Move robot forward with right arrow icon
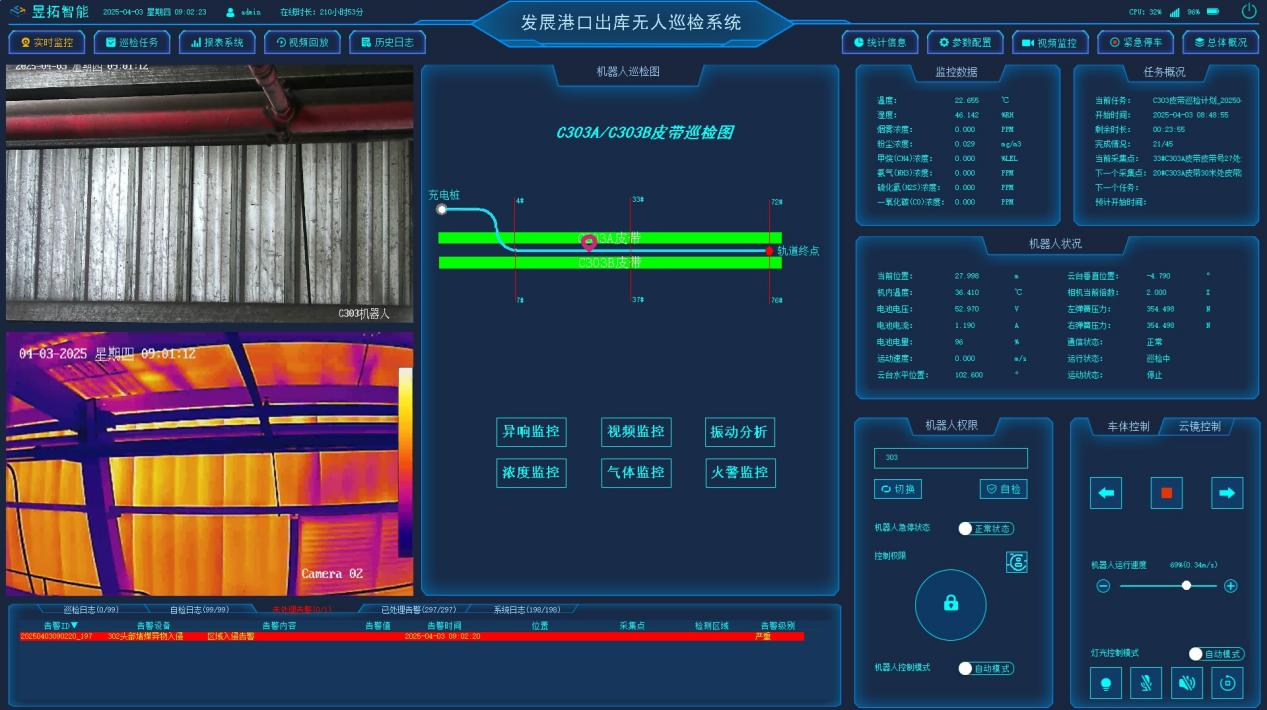1267x710 pixels. tap(1226, 492)
